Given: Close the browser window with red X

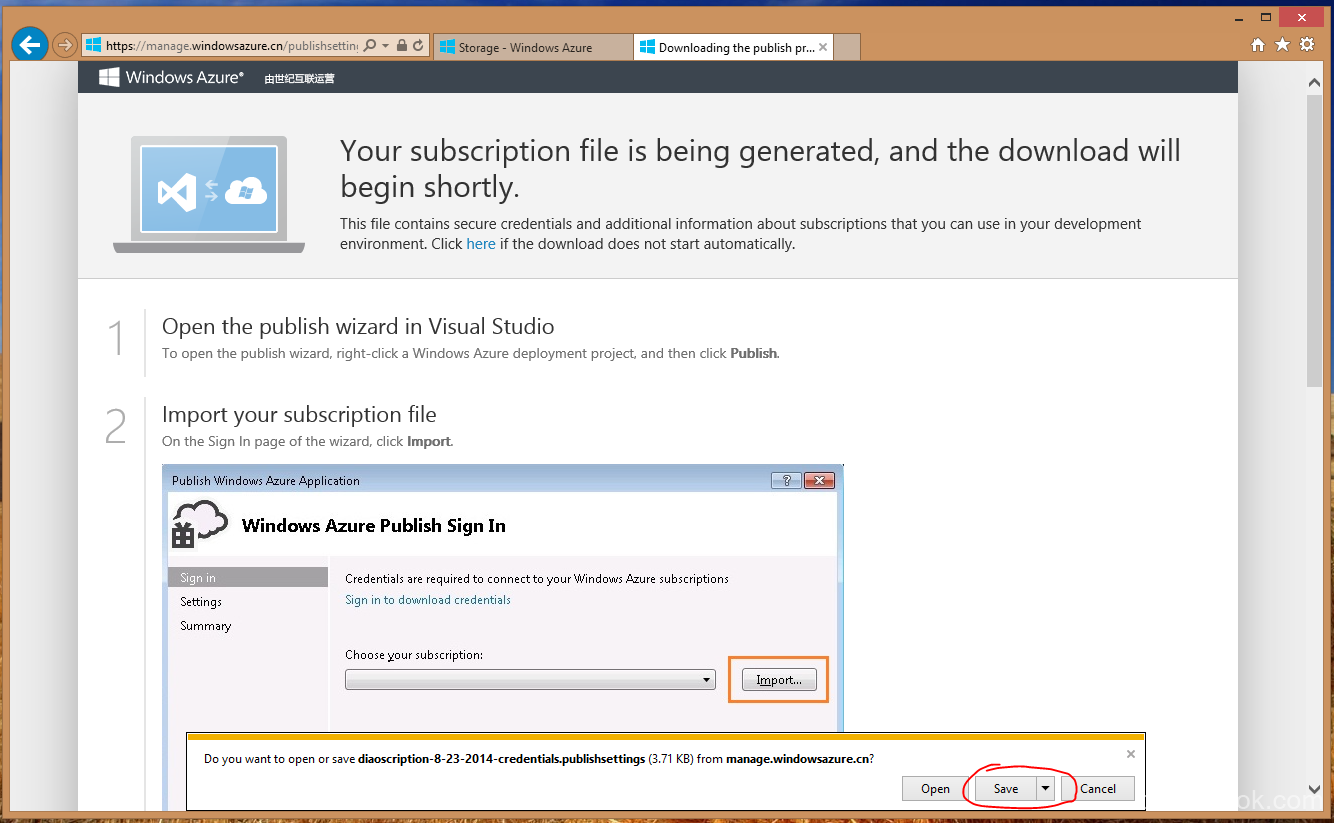Looking at the screenshot, I should pos(1301,17).
